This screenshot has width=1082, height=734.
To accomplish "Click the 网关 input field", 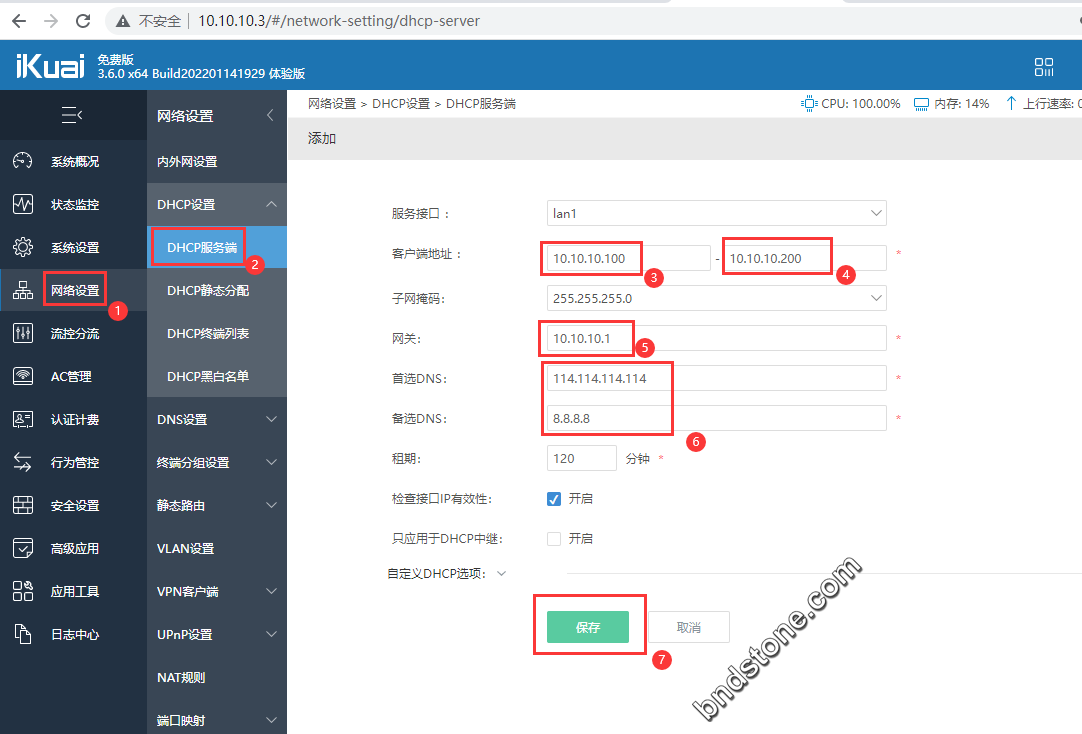I will 716,338.
